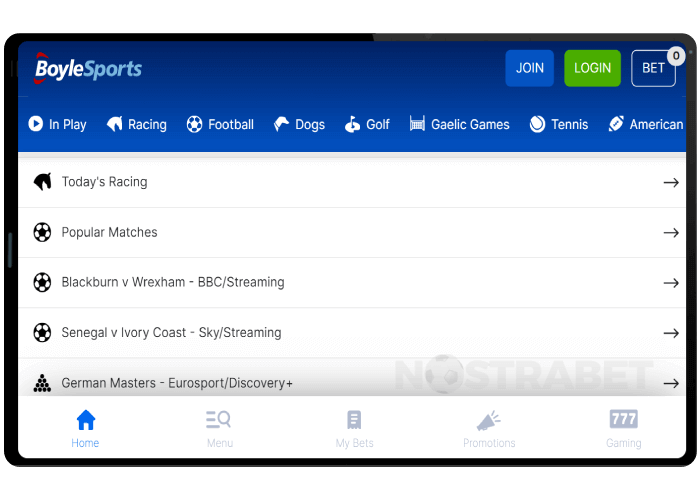The image size is (700, 495).
Task: Click the ball icon beside Blackburn v Wrexham
Action: click(42, 282)
